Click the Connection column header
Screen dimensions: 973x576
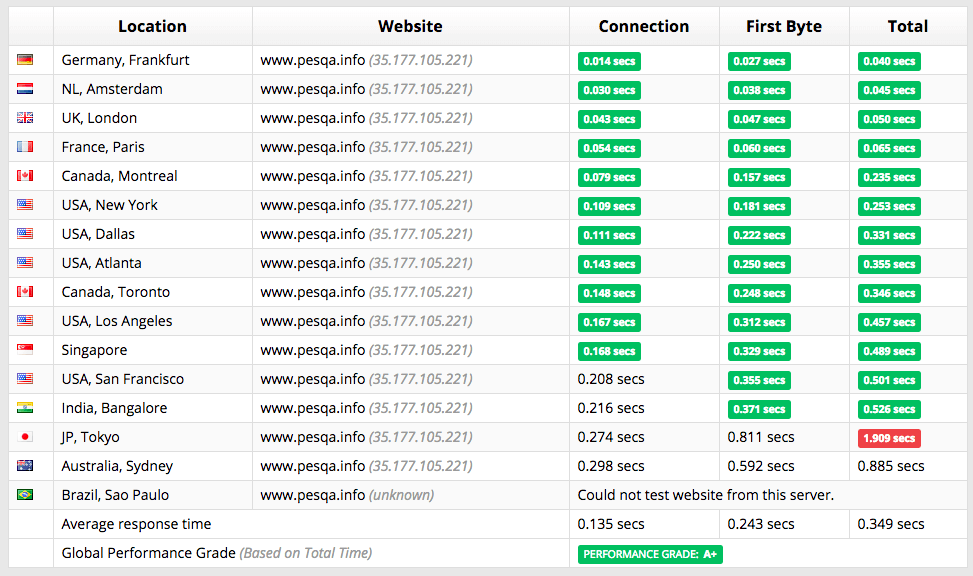tap(644, 26)
